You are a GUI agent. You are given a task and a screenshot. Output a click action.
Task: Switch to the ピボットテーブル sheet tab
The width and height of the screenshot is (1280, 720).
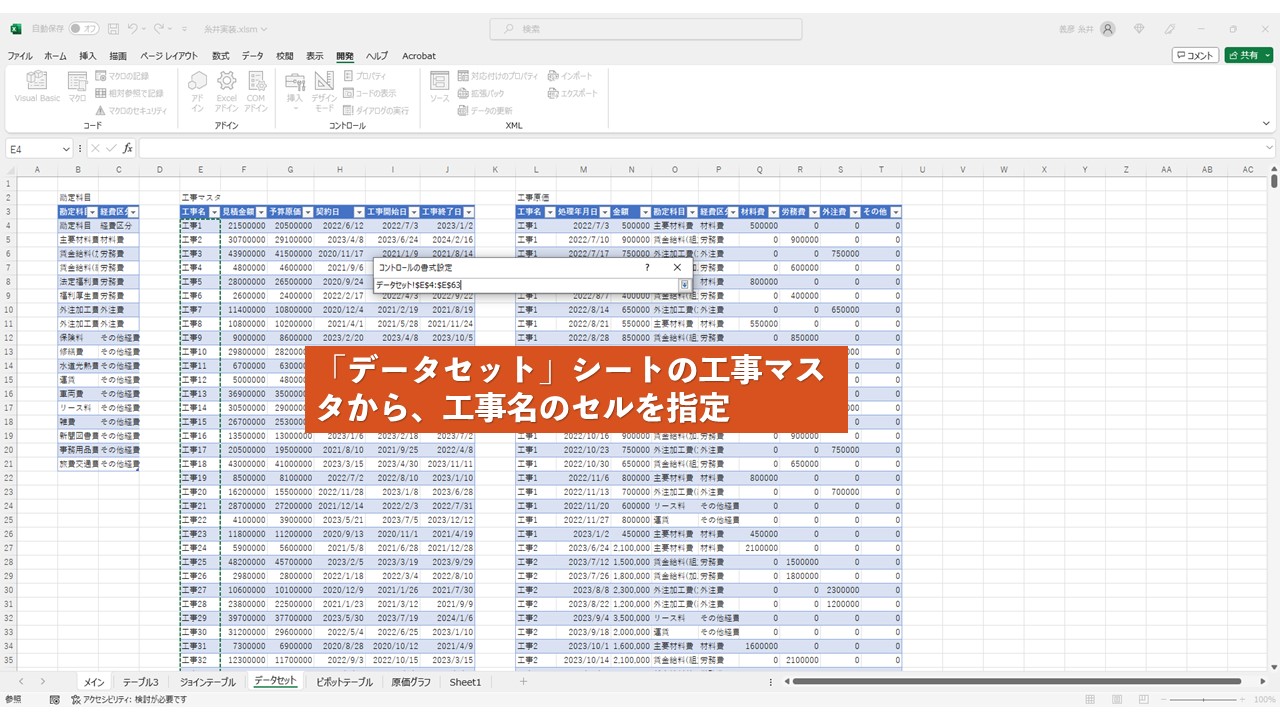[x=344, y=682]
